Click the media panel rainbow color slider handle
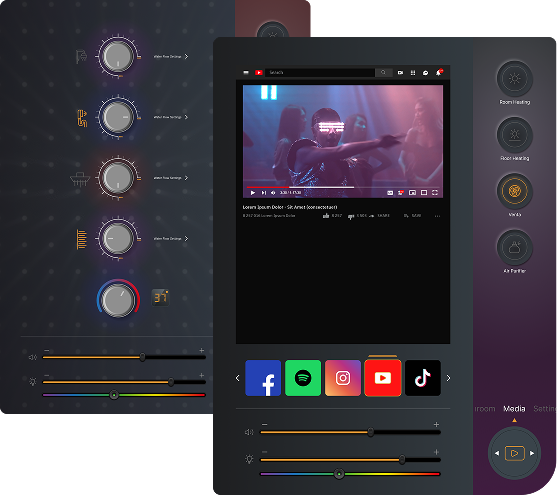 tap(339, 474)
